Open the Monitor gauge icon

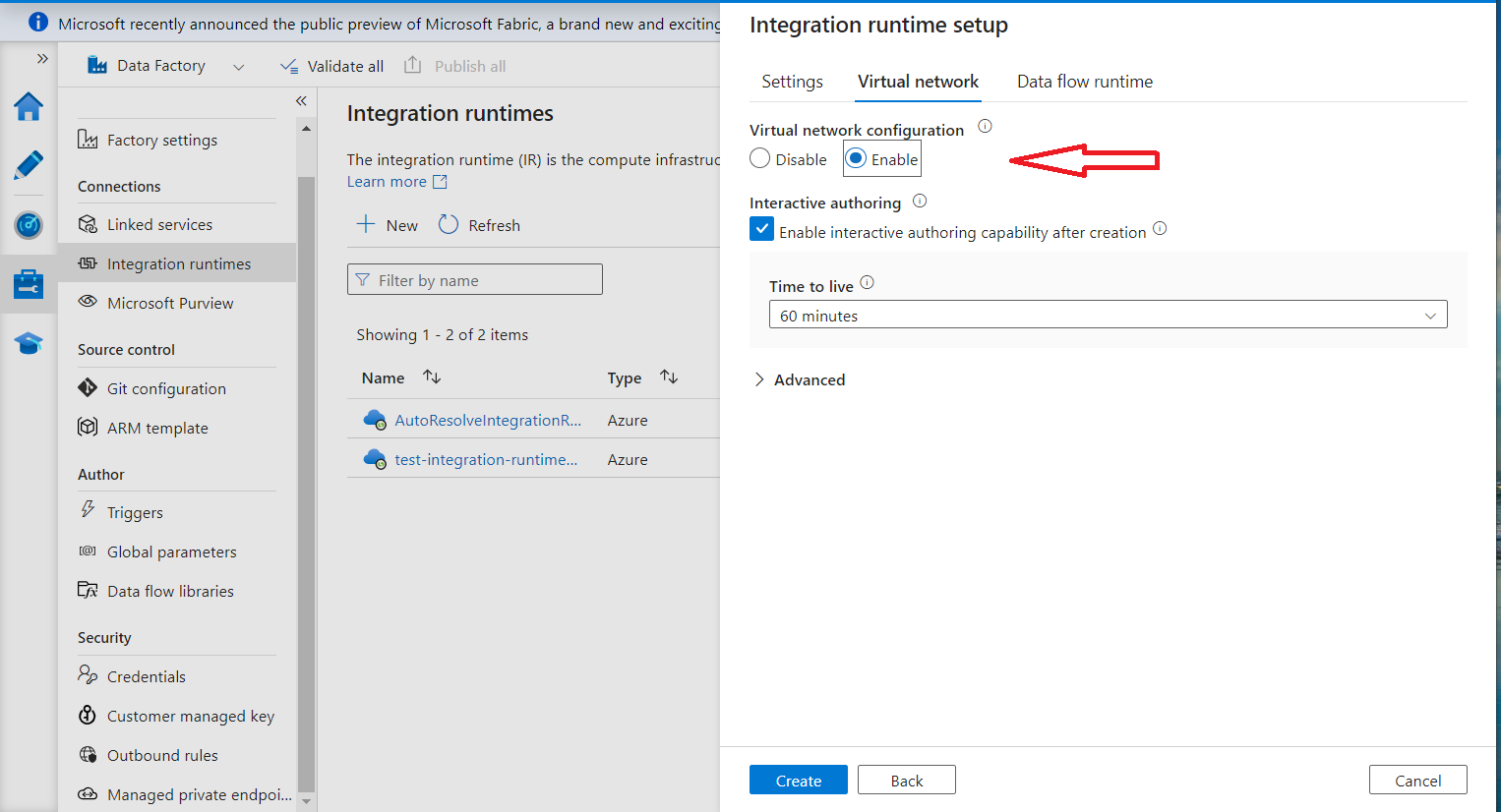(x=29, y=225)
